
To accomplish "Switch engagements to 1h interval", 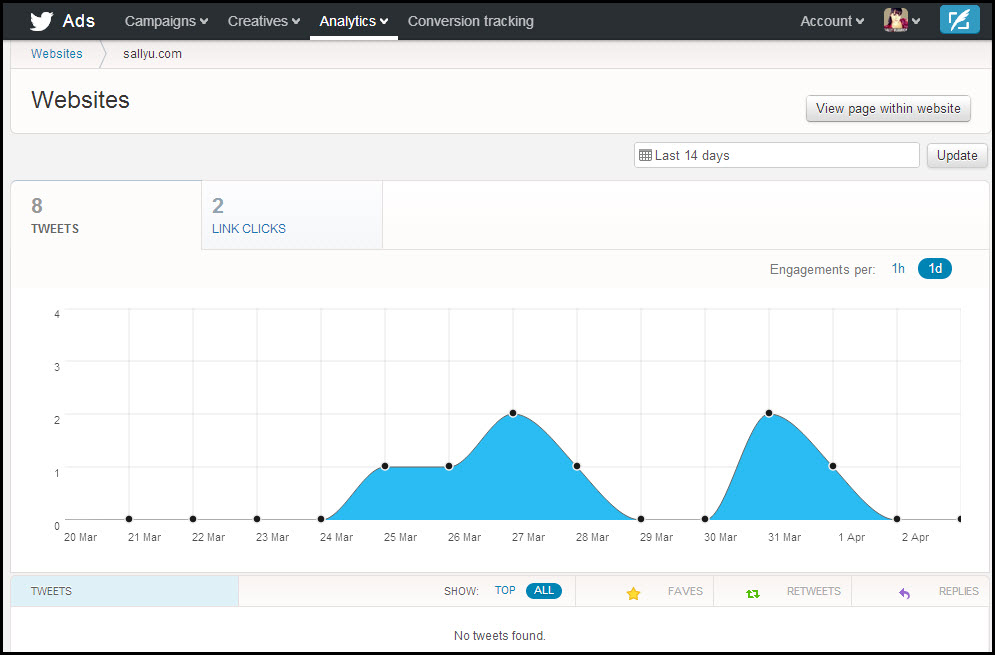I will coord(898,269).
